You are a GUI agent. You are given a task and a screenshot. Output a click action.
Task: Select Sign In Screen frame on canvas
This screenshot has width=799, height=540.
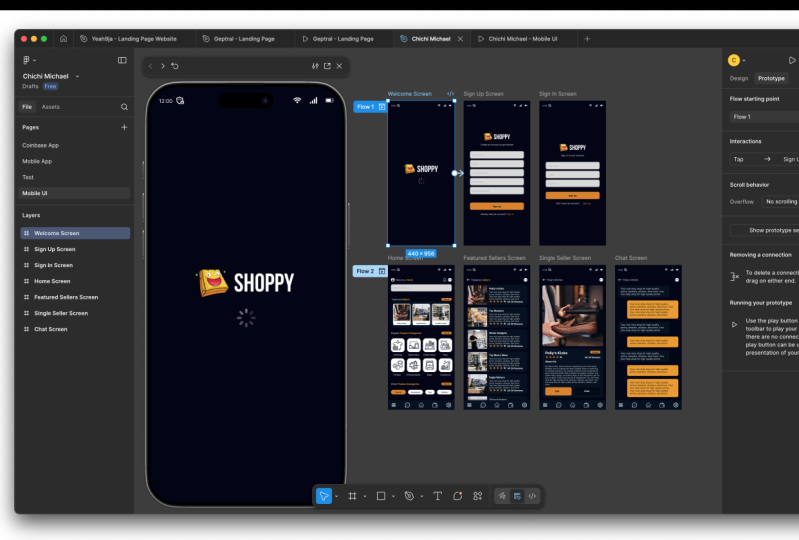pyautogui.click(x=573, y=173)
